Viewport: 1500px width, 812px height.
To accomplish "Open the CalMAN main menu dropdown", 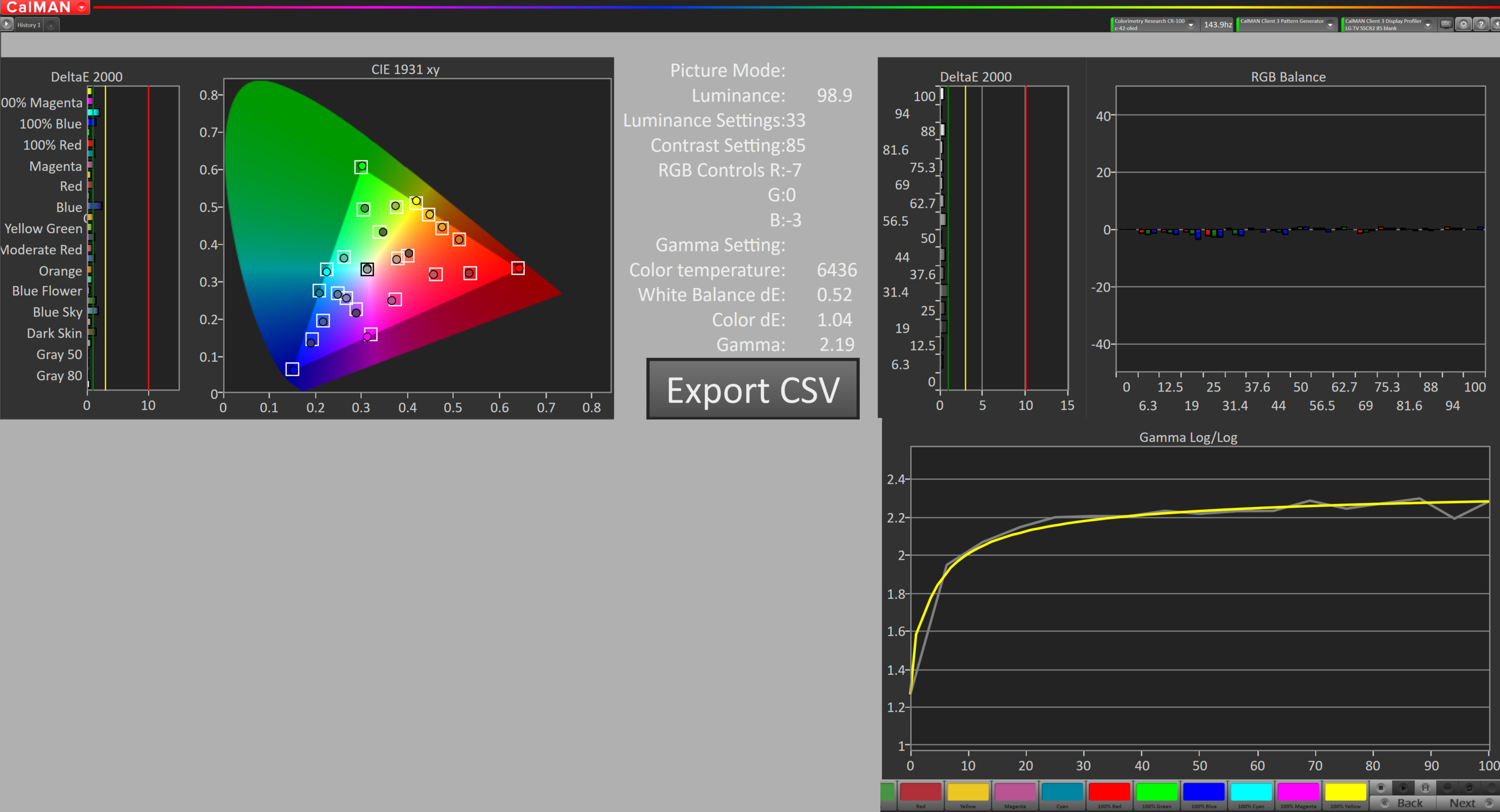I will click(82, 7).
